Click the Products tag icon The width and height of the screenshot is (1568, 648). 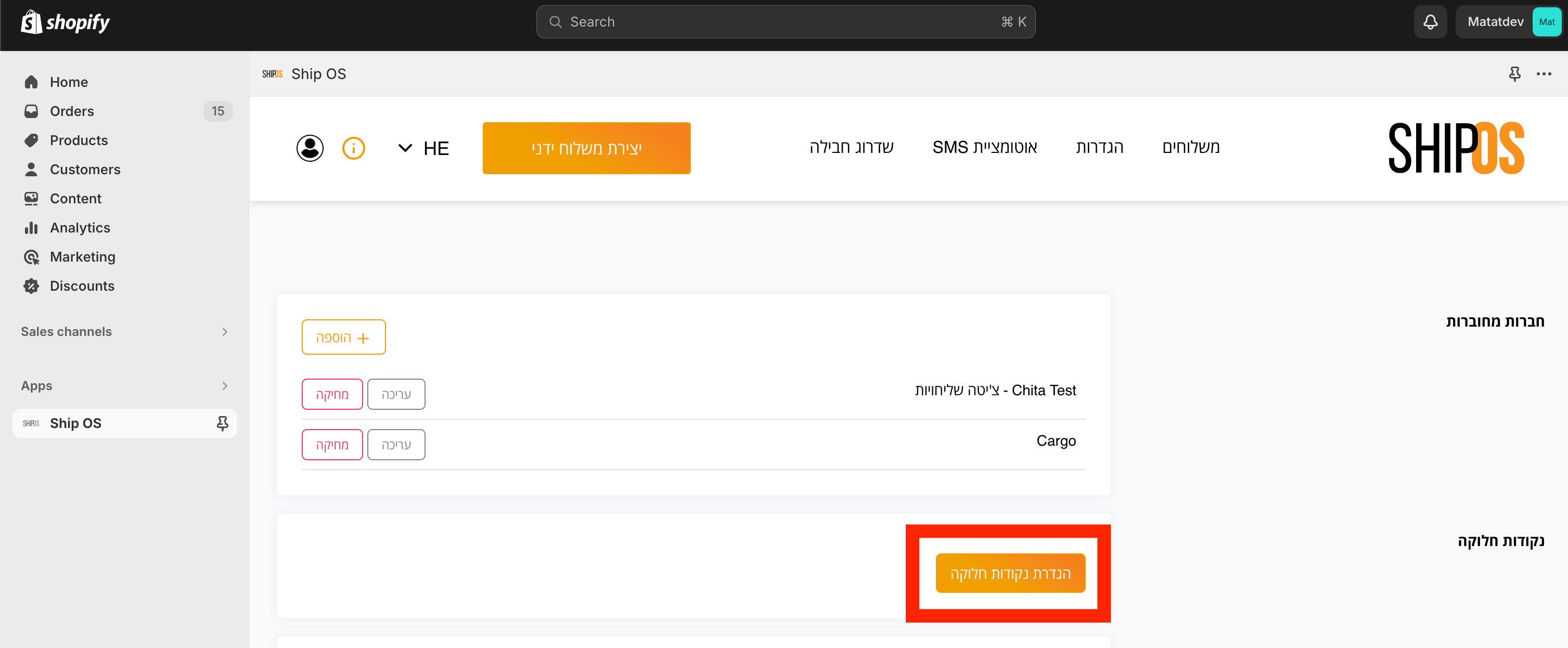pyautogui.click(x=31, y=140)
